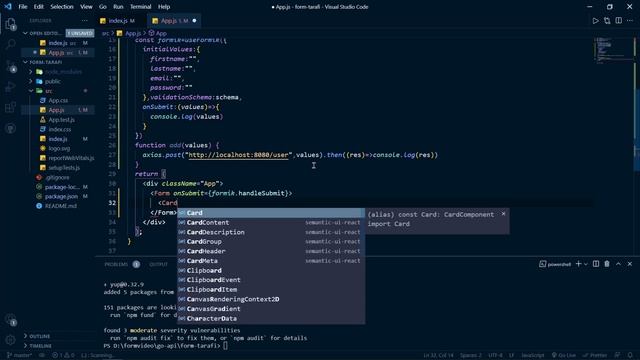The height and width of the screenshot is (360, 640).
Task: Kill terminal with the trash icon
Action: [607, 264]
